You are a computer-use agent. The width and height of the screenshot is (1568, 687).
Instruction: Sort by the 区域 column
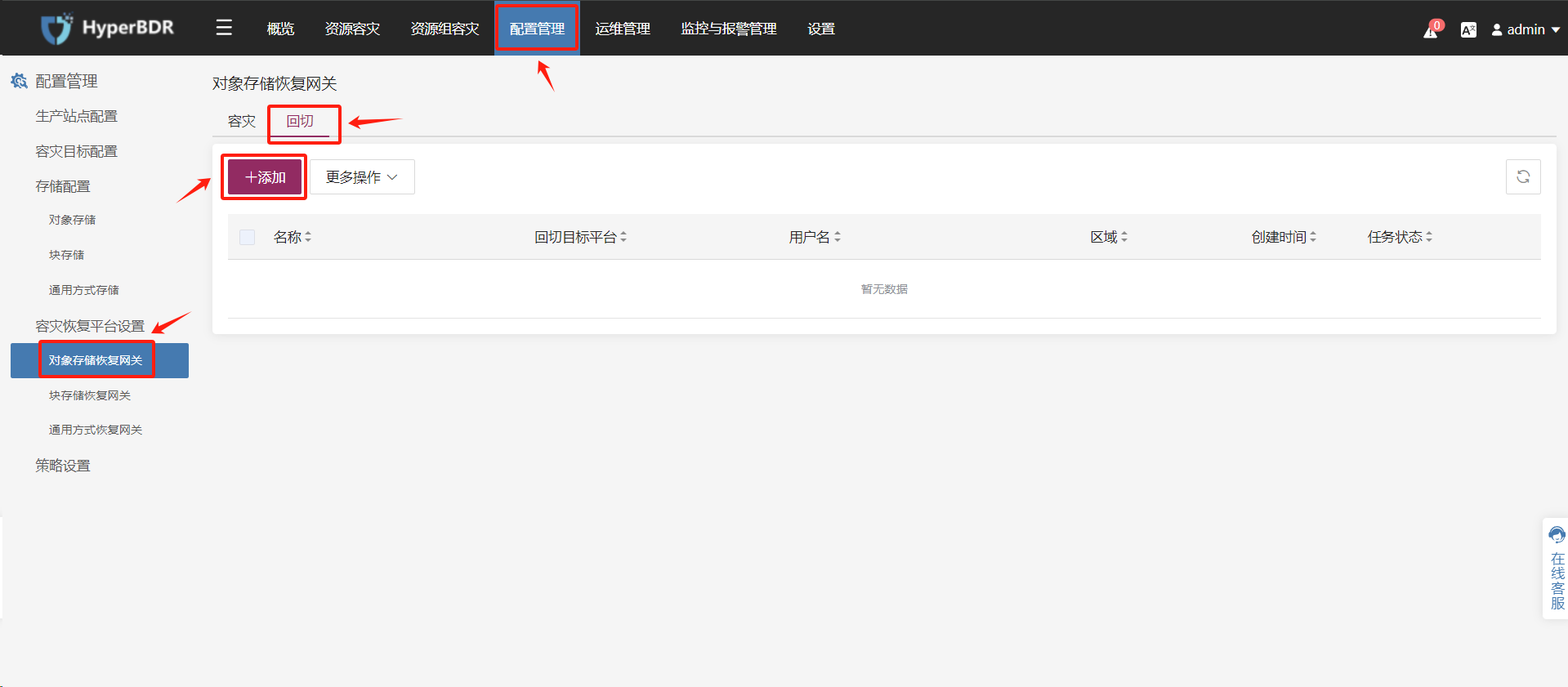pos(1109,237)
